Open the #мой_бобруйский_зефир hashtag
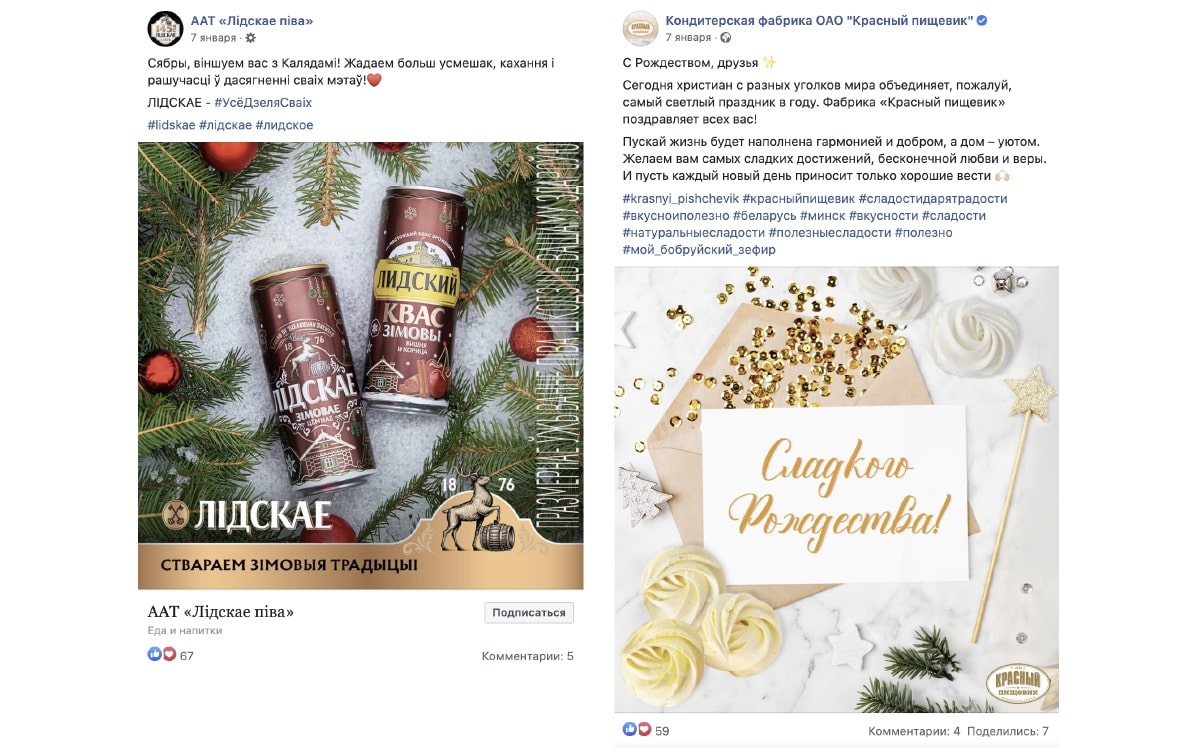This screenshot has width=1200, height=754. 698,249
